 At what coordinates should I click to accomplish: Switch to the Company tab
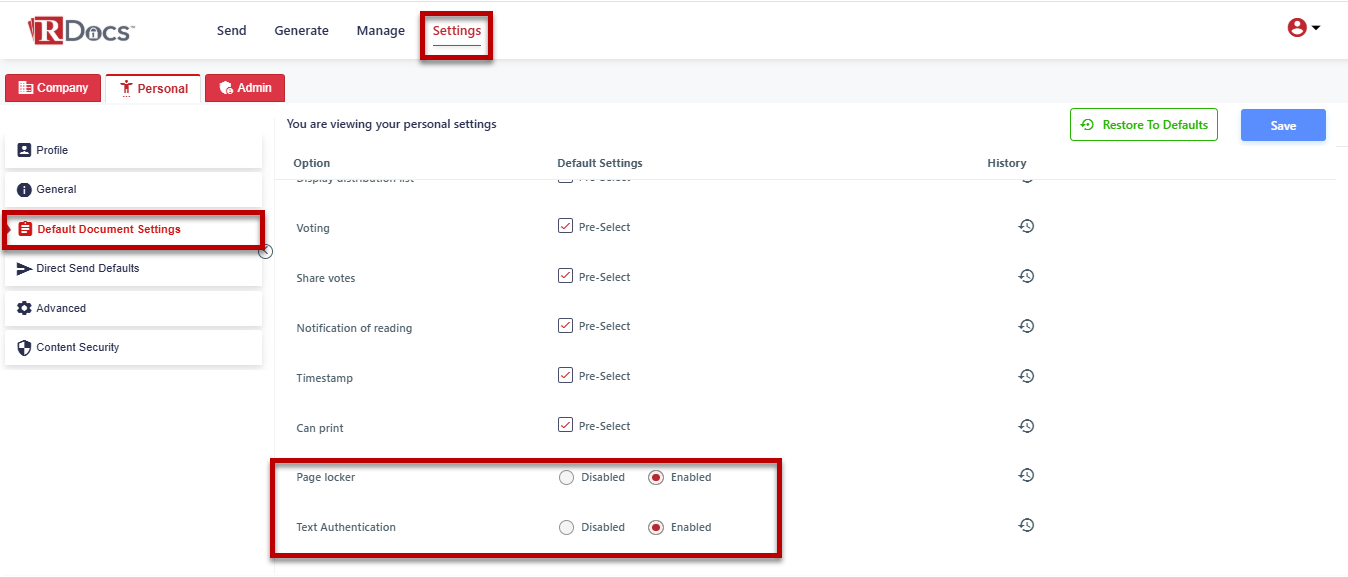point(54,88)
